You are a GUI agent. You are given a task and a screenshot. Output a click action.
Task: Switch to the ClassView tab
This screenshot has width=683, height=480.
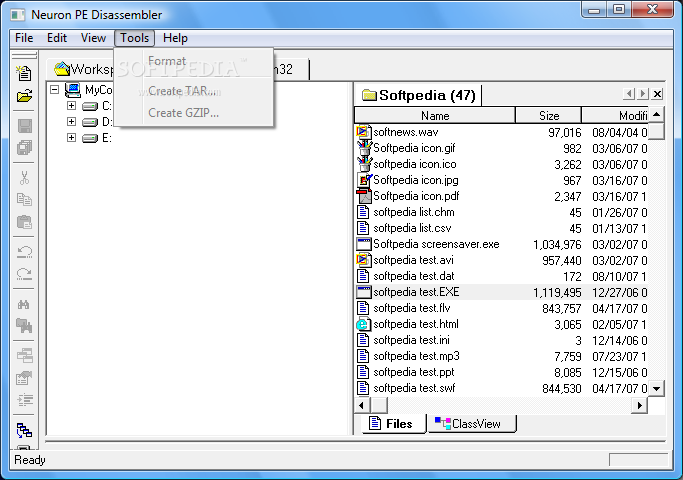tap(472, 423)
